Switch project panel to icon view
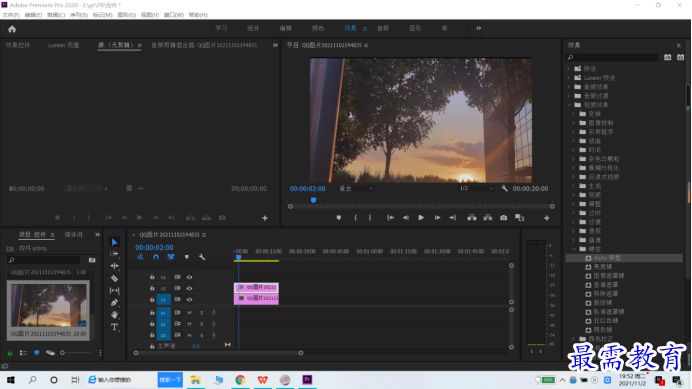Screen dimensions: 692x389 coord(37,353)
